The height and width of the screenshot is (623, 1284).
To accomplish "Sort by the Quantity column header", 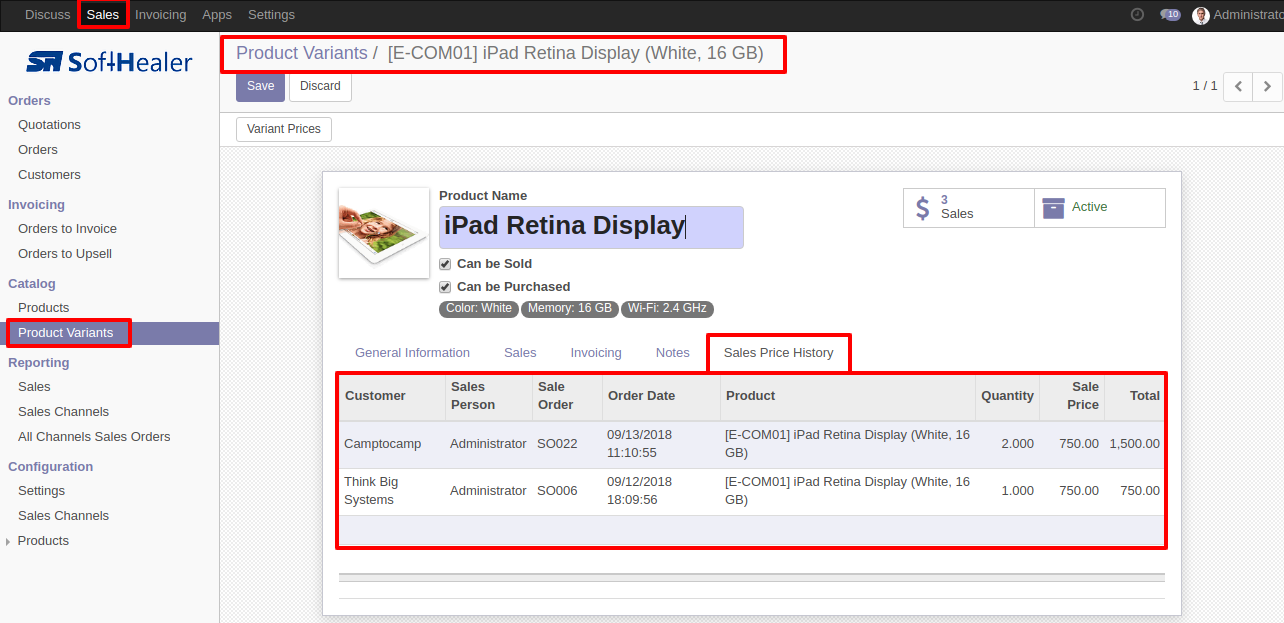I will coord(1007,397).
